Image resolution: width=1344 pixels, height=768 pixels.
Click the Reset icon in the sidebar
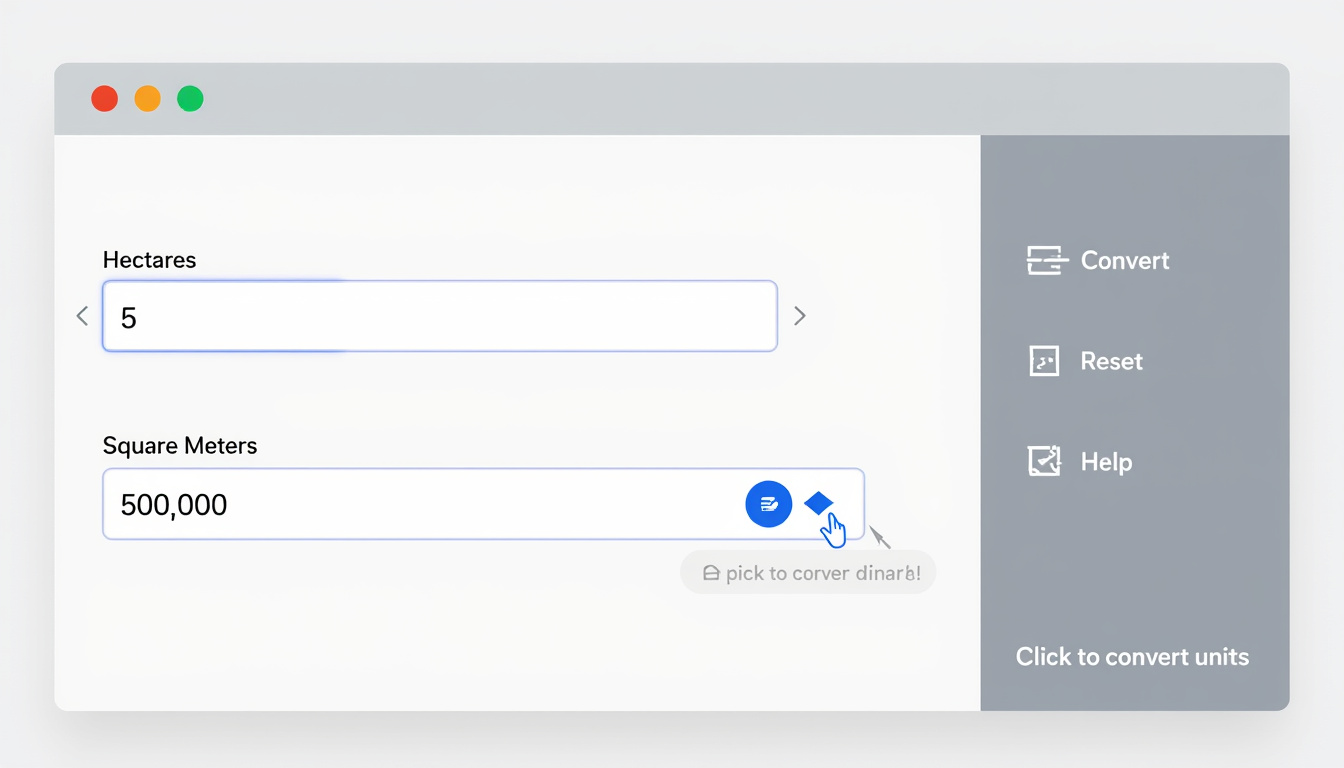(x=1043, y=361)
